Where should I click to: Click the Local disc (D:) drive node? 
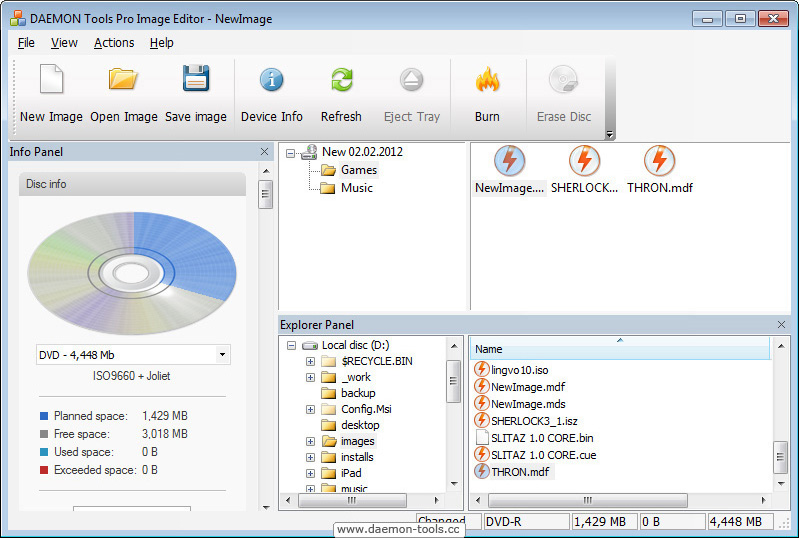pos(355,345)
